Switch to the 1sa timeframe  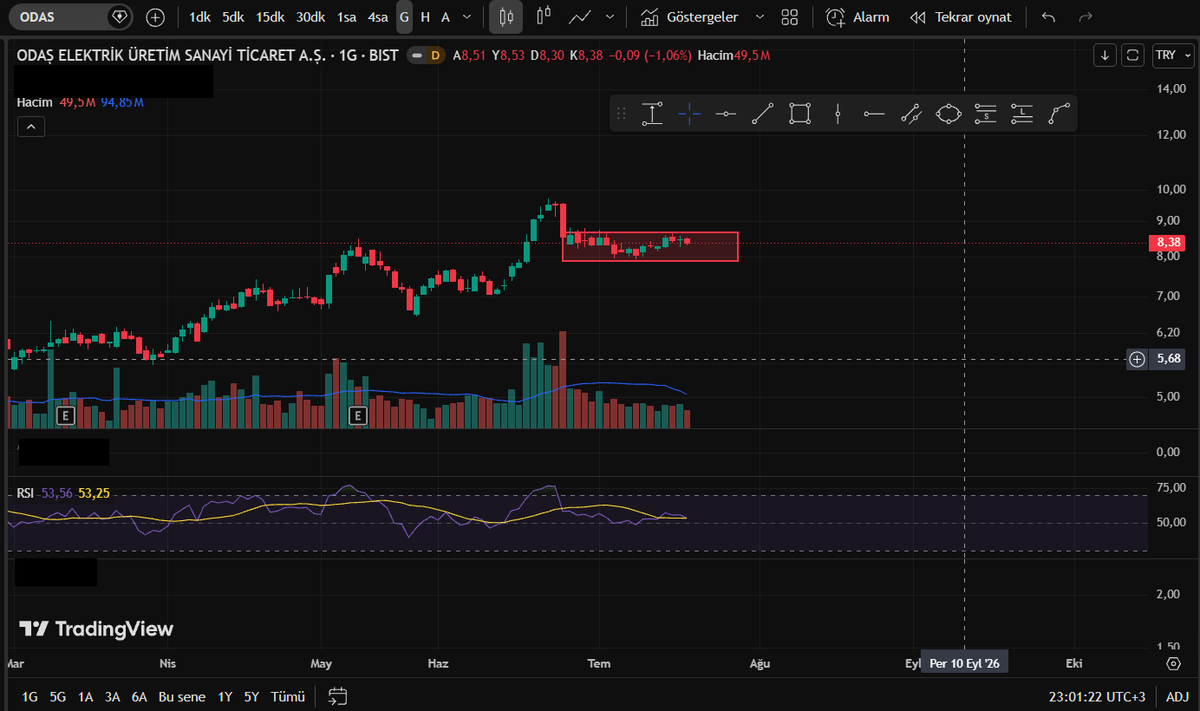(x=346, y=17)
